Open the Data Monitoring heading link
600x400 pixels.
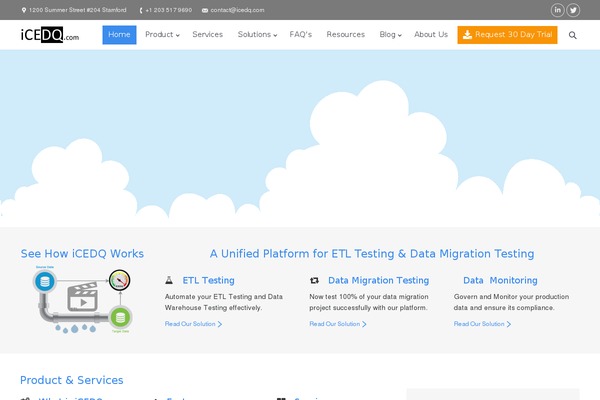click(x=500, y=281)
